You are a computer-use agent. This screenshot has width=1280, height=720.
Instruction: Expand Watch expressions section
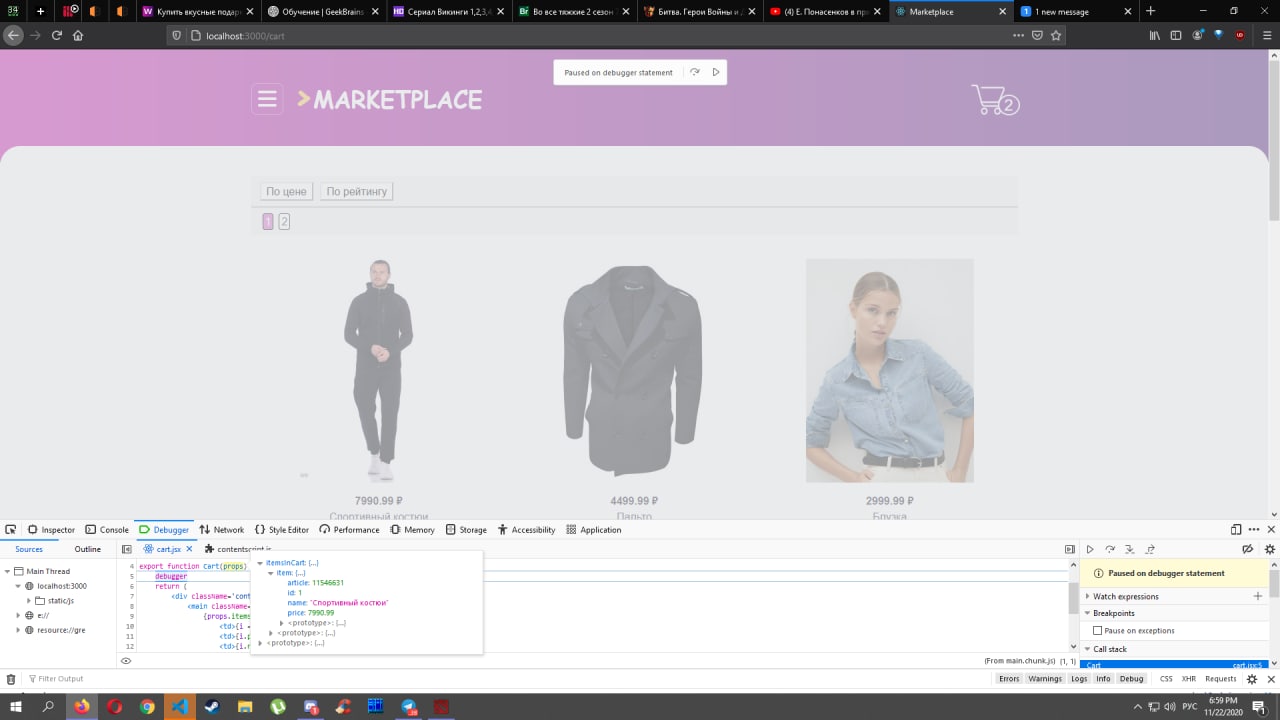click(x=1087, y=596)
